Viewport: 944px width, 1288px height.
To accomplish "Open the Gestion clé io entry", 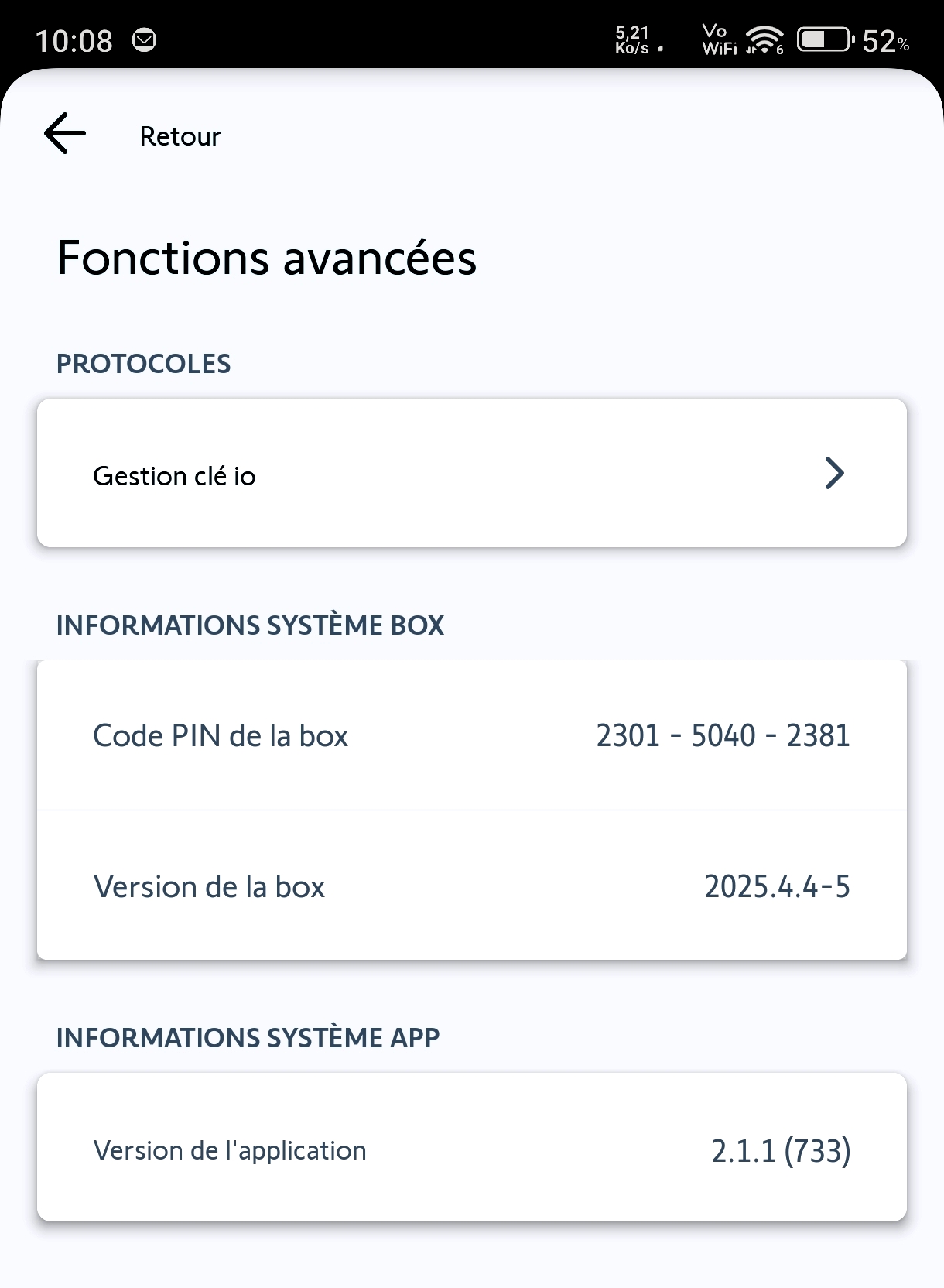I will [x=175, y=476].
